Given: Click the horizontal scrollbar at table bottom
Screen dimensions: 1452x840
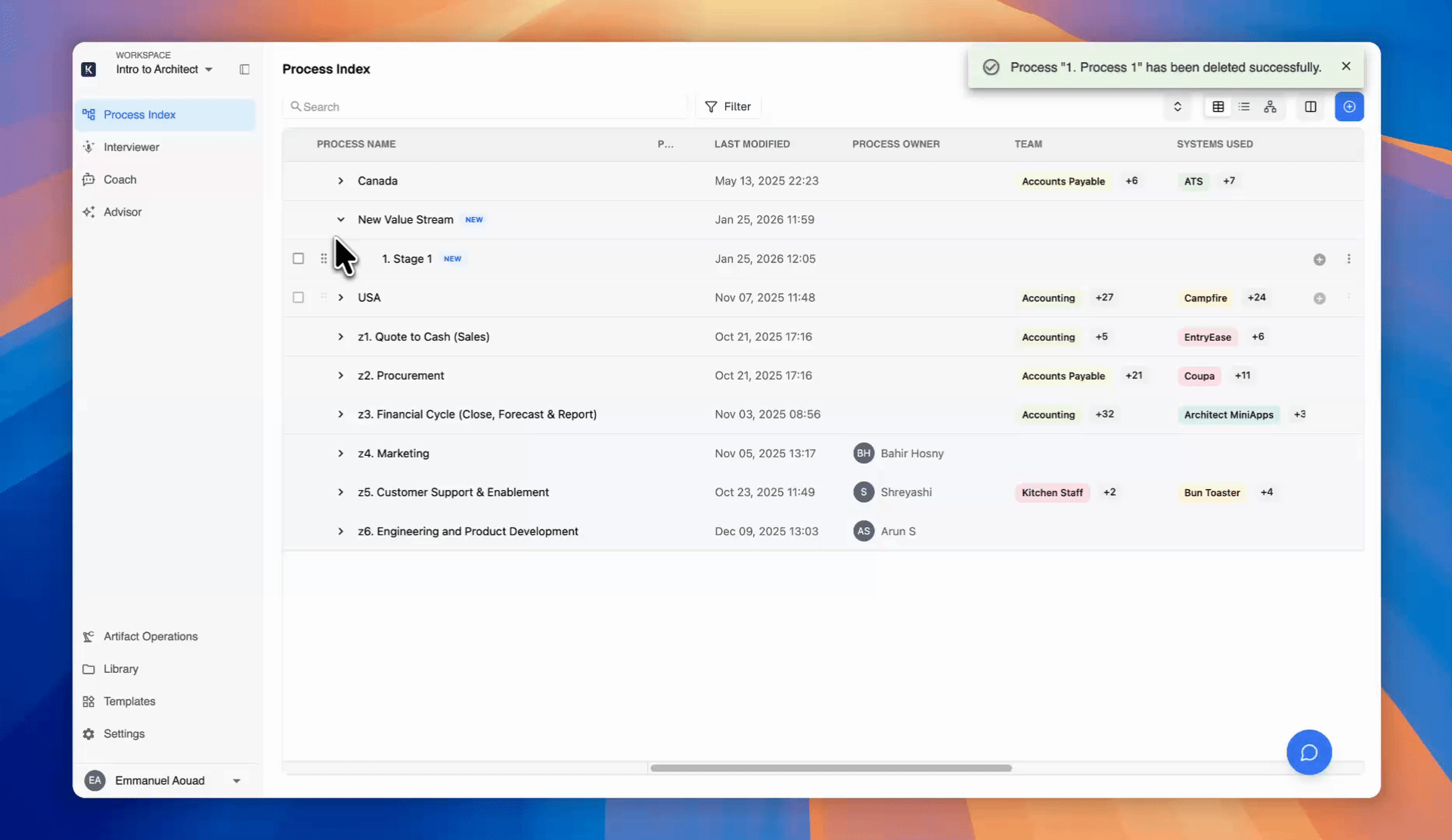Looking at the screenshot, I should 830,768.
